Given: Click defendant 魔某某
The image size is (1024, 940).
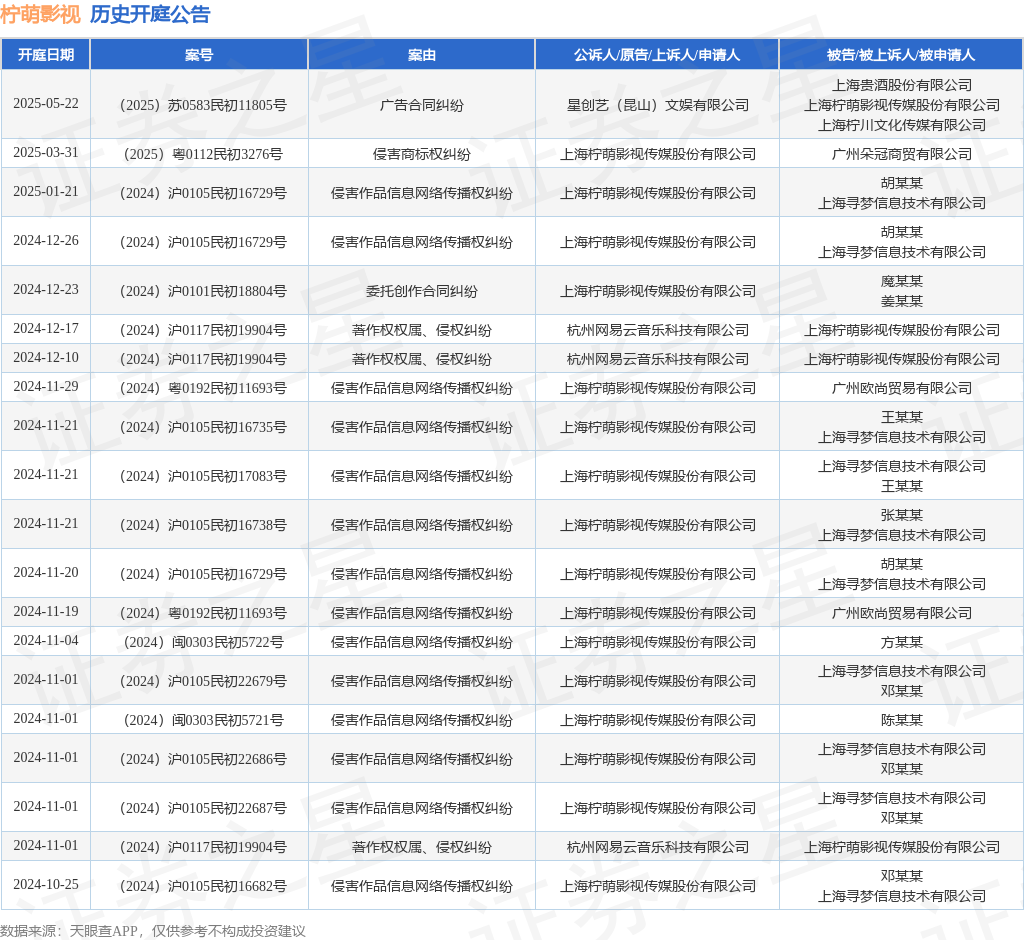Looking at the screenshot, I should coord(902,282).
